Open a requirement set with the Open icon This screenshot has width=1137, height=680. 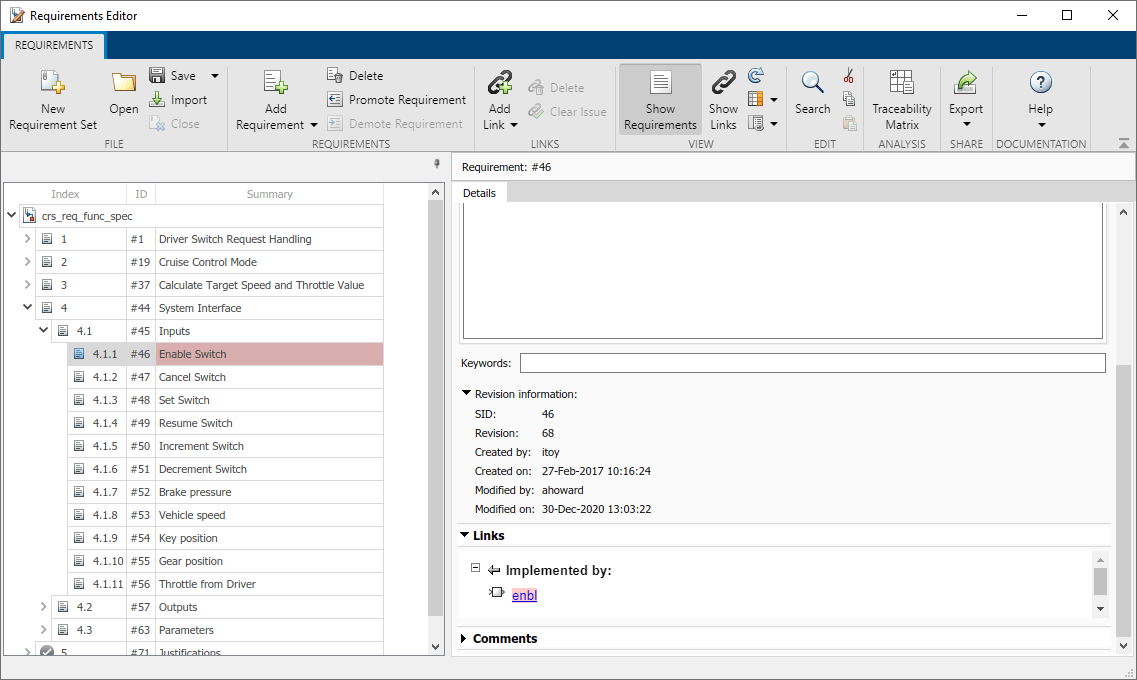point(124,84)
